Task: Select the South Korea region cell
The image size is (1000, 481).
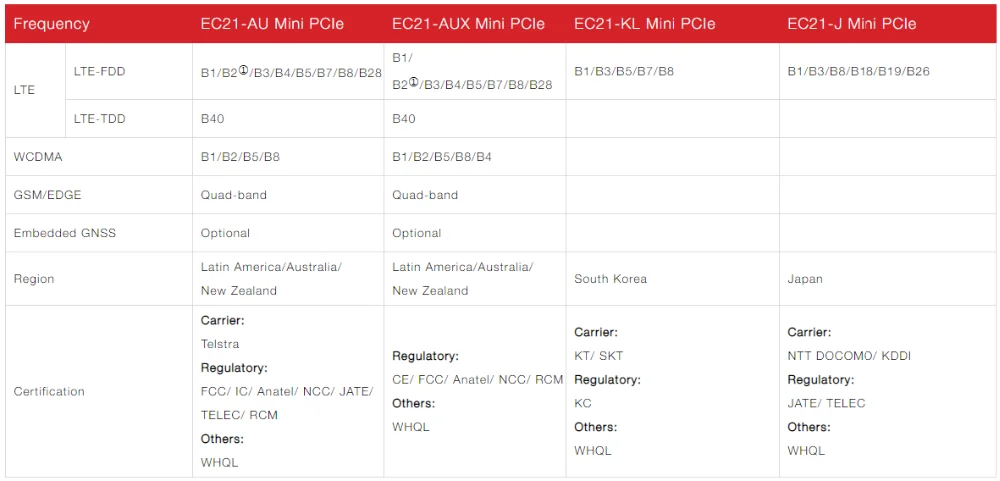Action: (x=610, y=279)
